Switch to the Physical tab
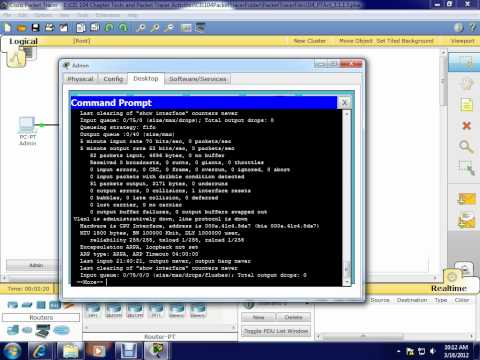The width and height of the screenshot is (480, 360). [80, 79]
